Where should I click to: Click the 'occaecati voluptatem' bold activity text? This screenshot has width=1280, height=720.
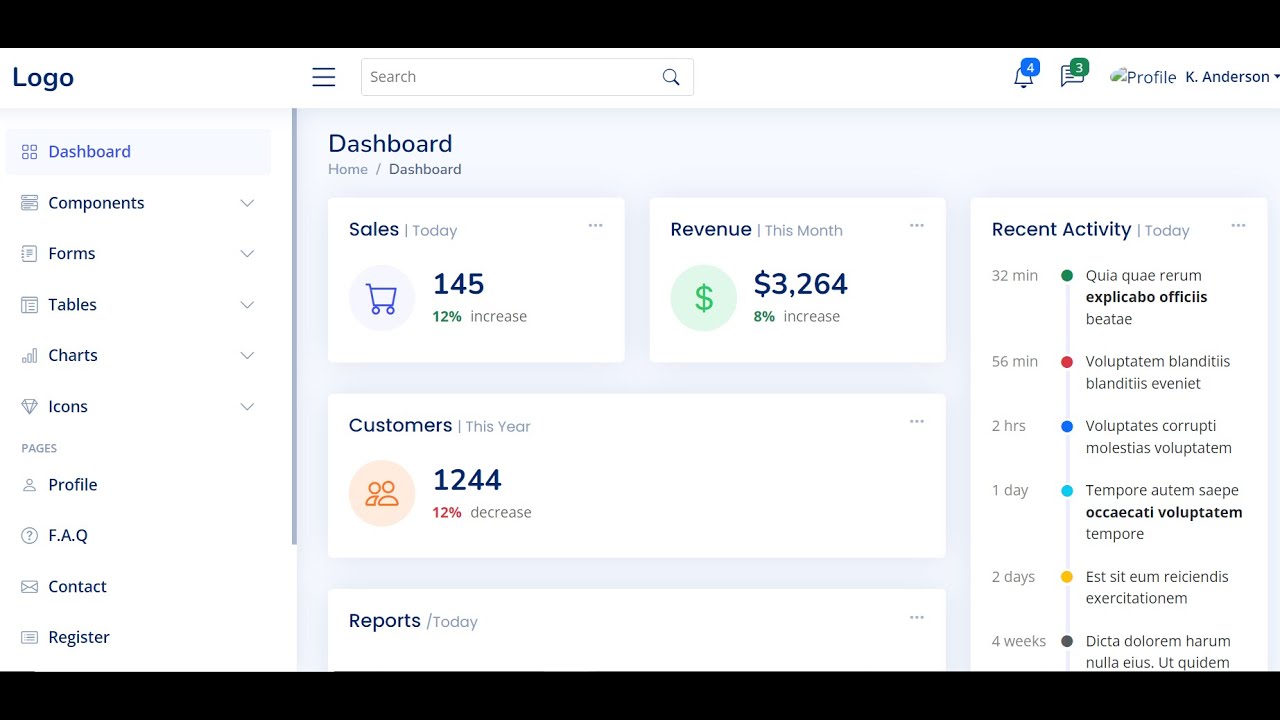click(x=1164, y=512)
